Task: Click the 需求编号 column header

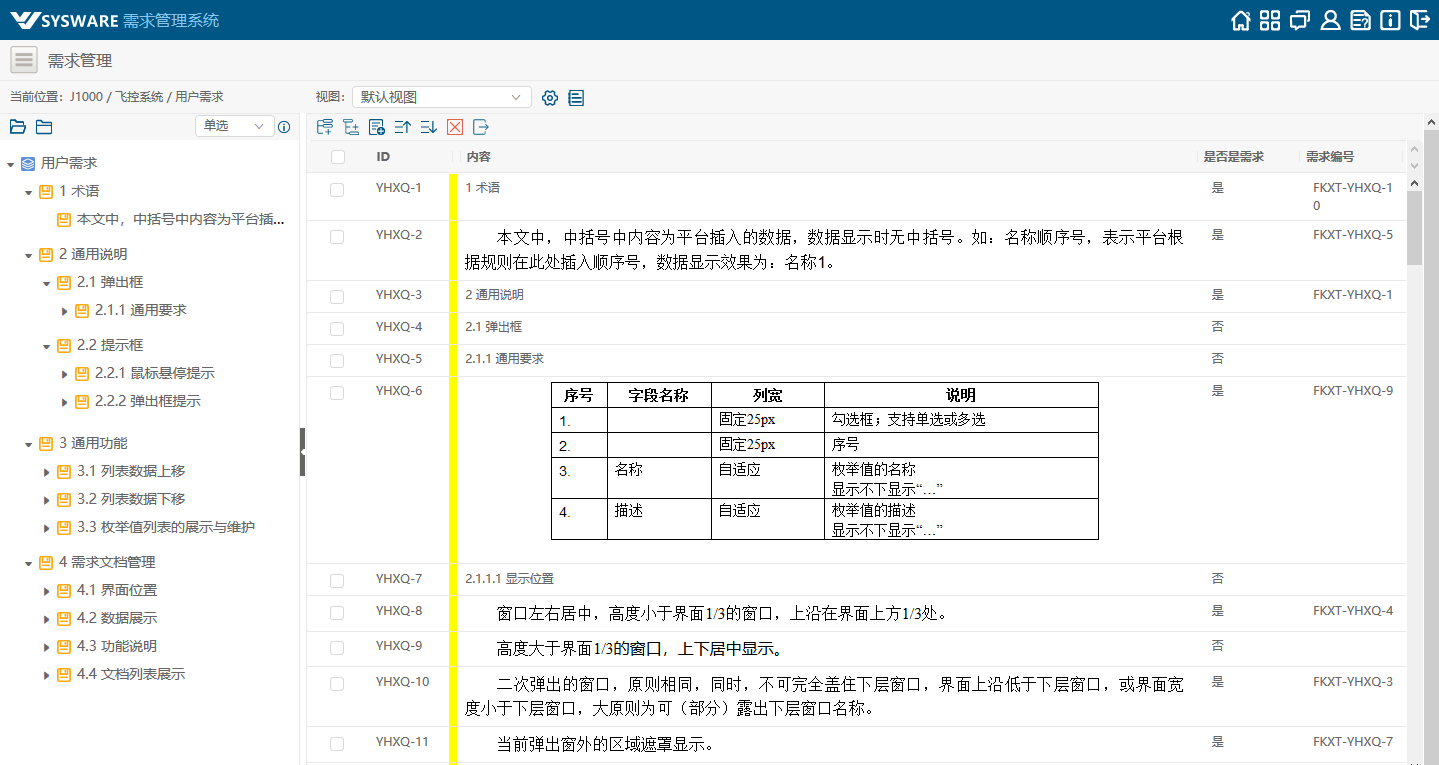Action: (x=1329, y=157)
